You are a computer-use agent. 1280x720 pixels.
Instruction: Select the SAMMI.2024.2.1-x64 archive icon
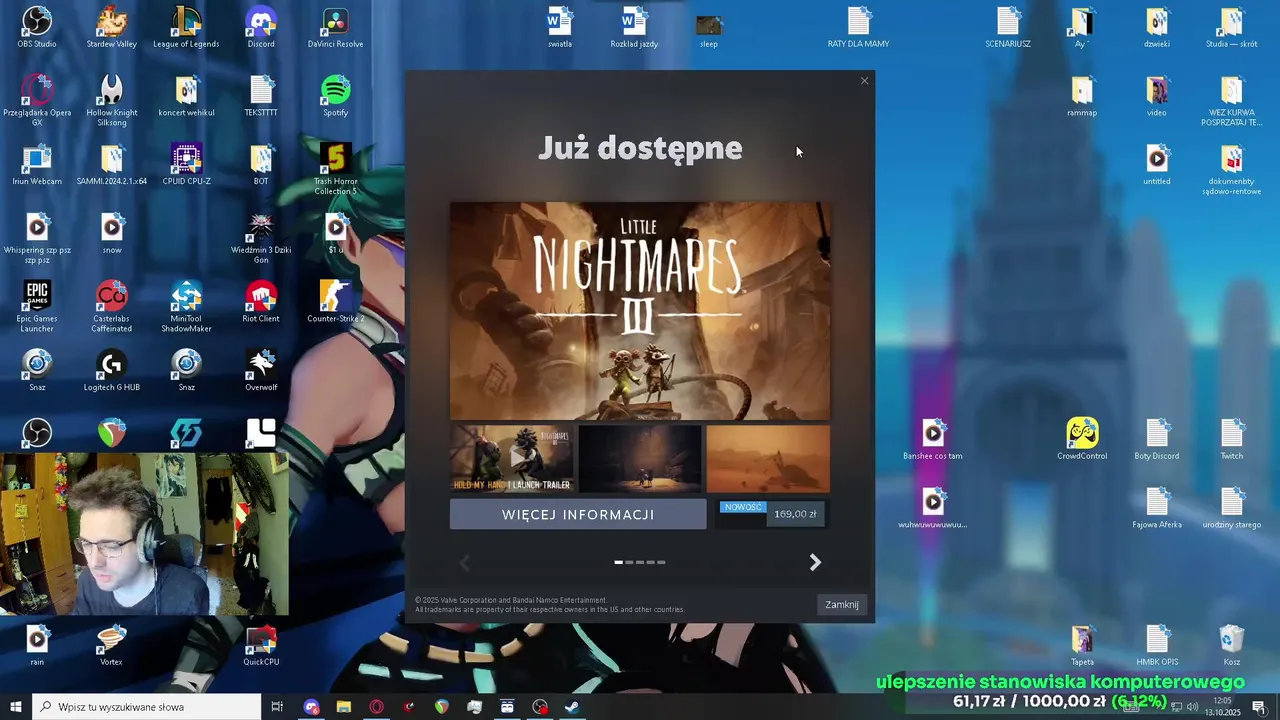pyautogui.click(x=111, y=165)
